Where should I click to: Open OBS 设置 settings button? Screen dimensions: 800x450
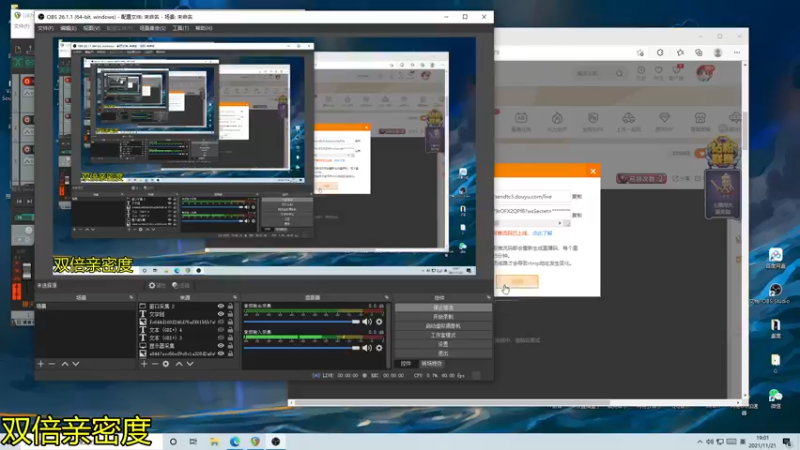click(x=443, y=344)
